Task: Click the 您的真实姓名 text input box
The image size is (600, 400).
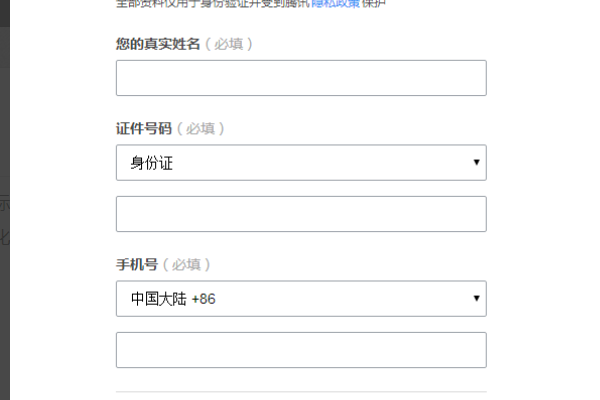Action: pyautogui.click(x=300, y=78)
